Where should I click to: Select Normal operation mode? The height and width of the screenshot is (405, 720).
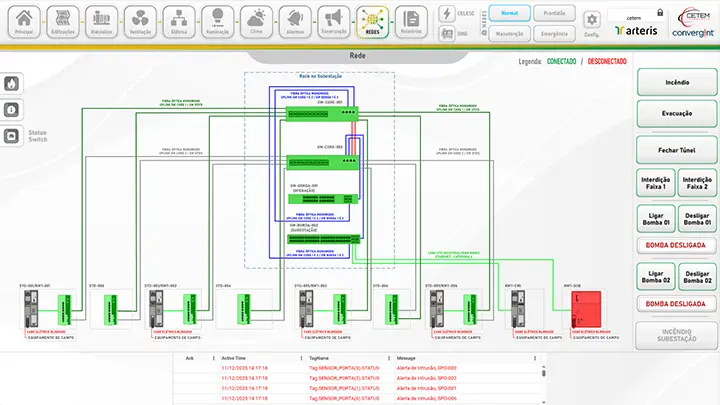tap(509, 15)
